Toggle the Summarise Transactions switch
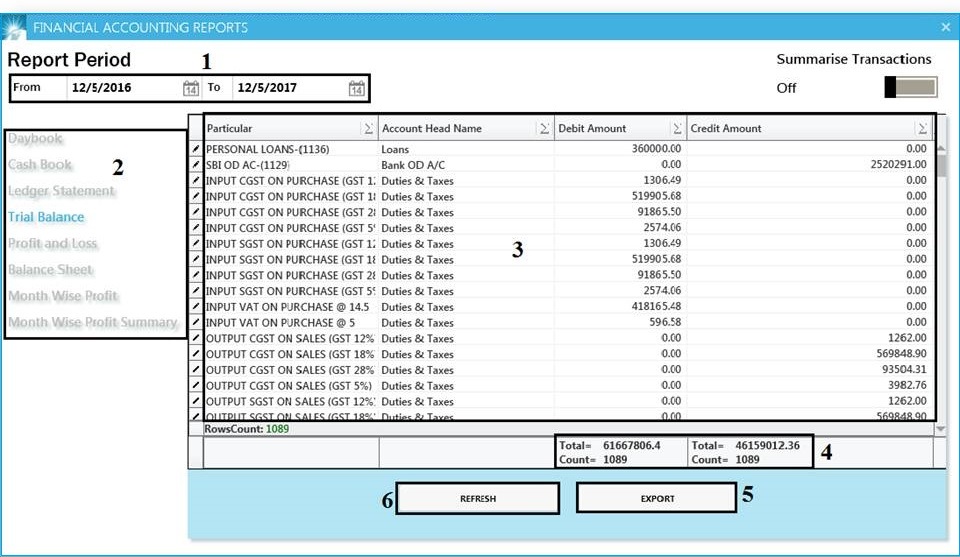The image size is (960, 557). tap(910, 87)
